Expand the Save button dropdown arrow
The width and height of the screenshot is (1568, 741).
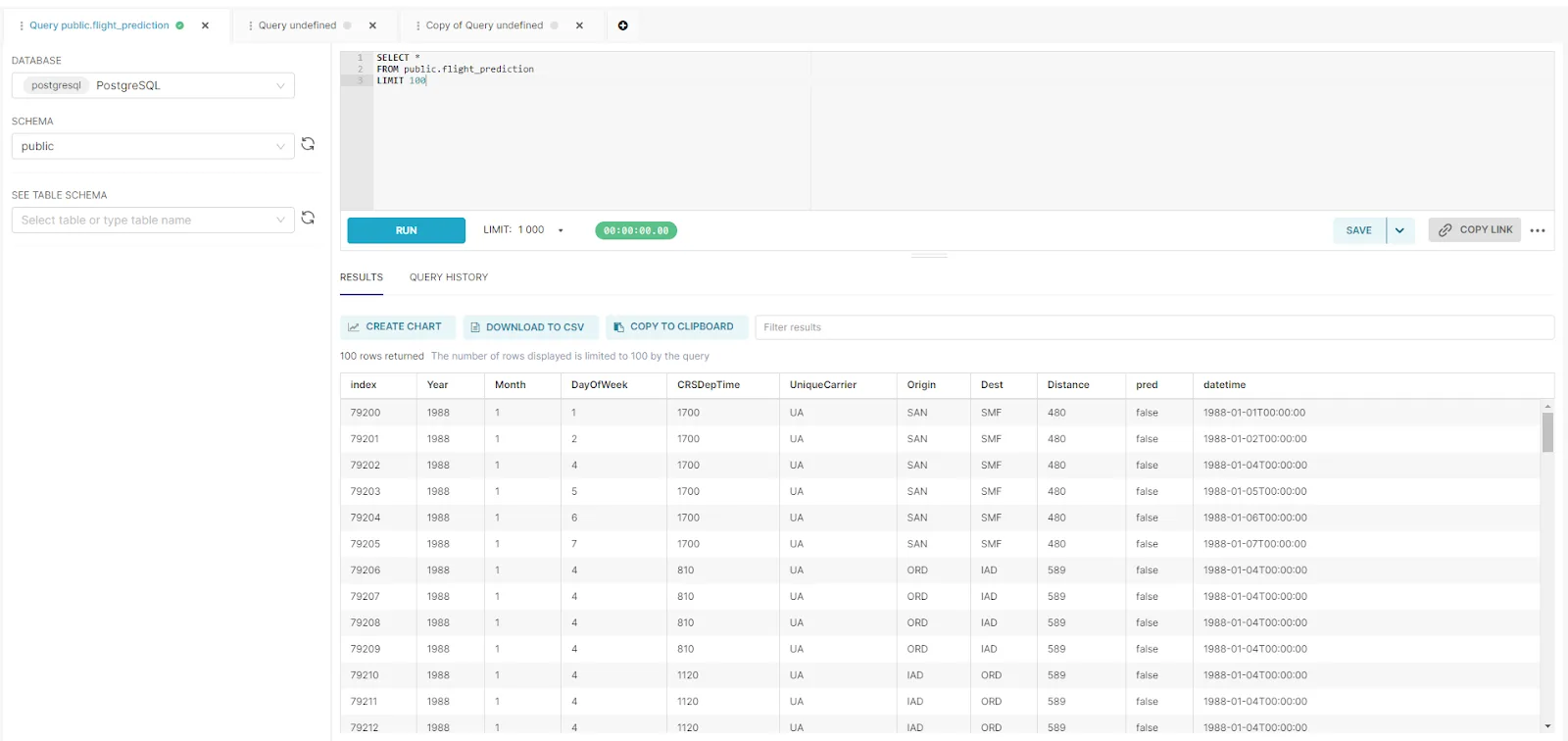tap(1400, 230)
